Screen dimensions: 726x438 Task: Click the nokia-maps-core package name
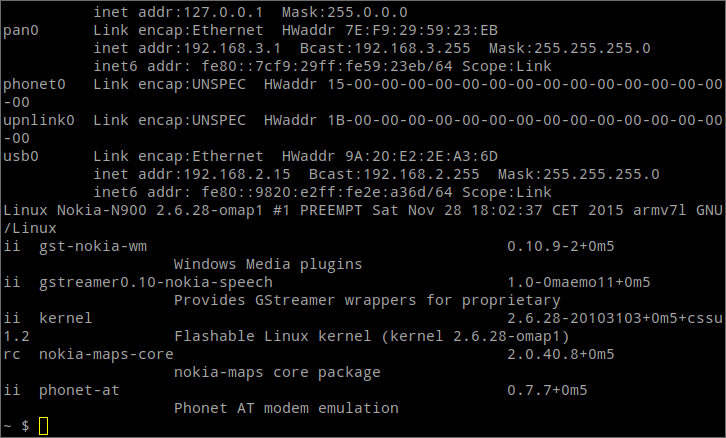tap(106, 355)
